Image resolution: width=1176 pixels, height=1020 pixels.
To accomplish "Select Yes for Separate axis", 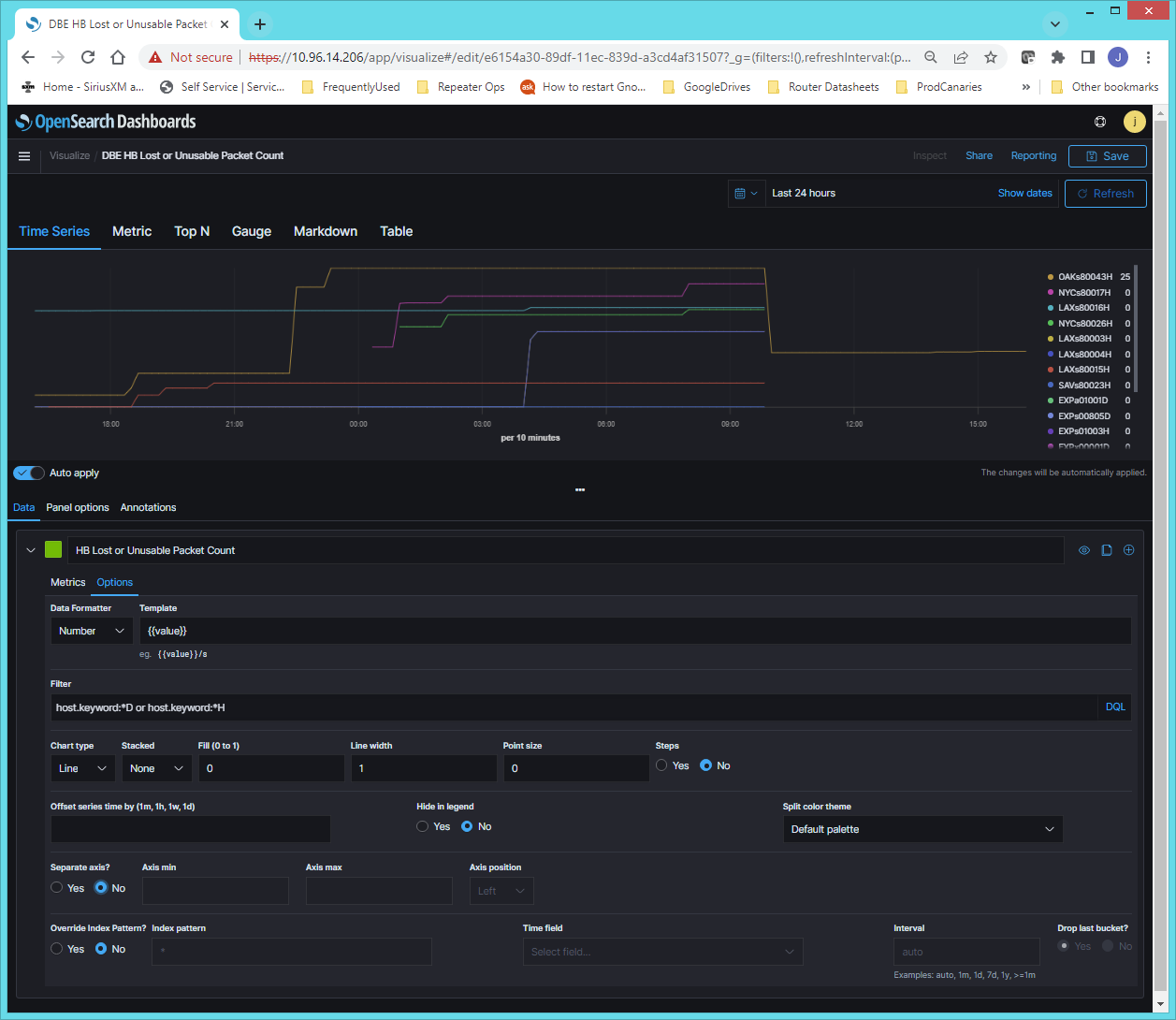I will tap(57, 888).
